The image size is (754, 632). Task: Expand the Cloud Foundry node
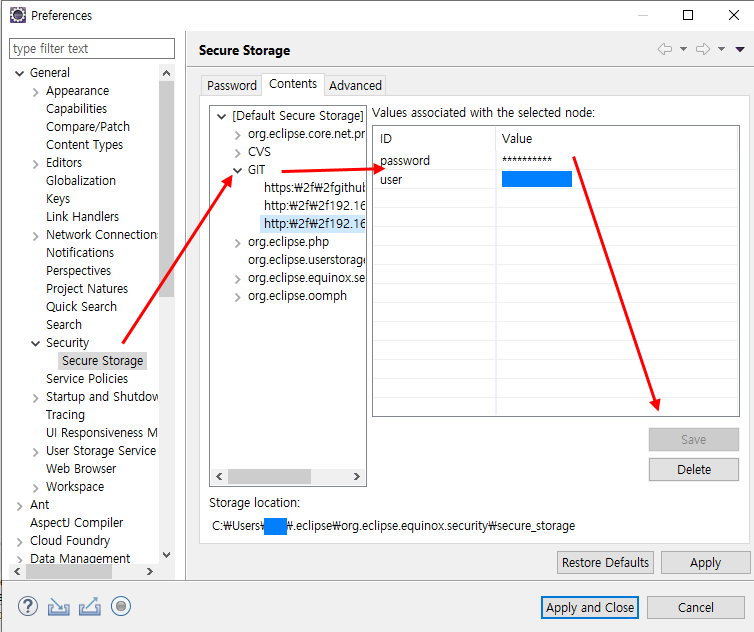pos(19,542)
